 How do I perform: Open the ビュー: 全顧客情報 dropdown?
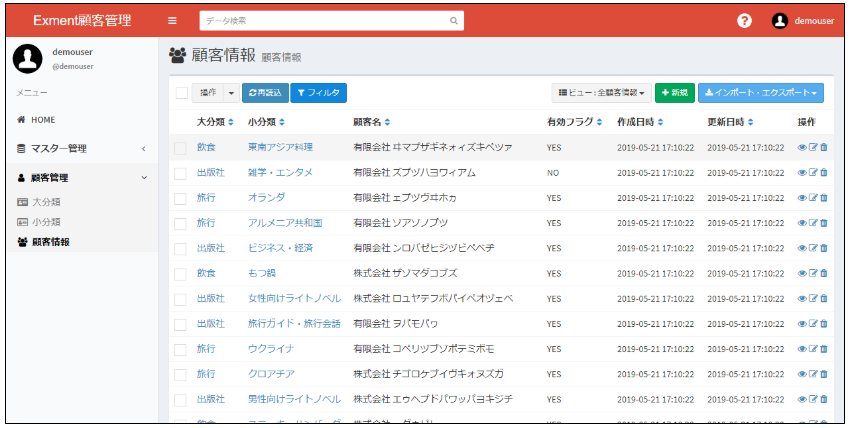pos(601,93)
